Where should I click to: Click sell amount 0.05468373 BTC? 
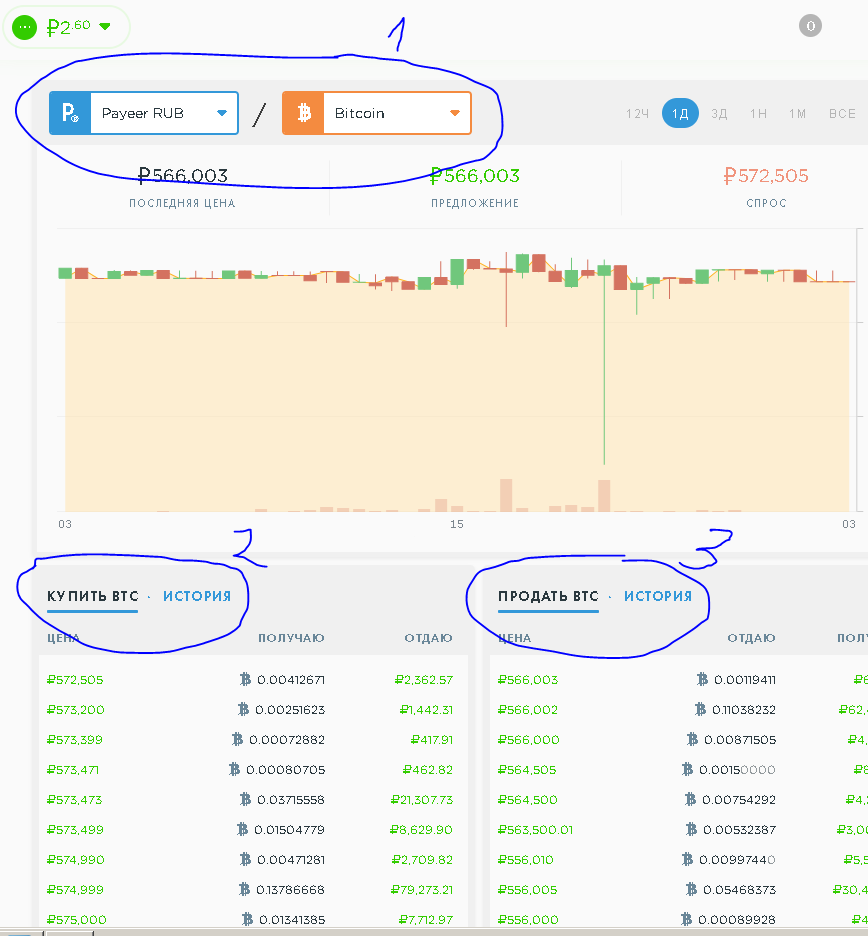tap(739, 889)
